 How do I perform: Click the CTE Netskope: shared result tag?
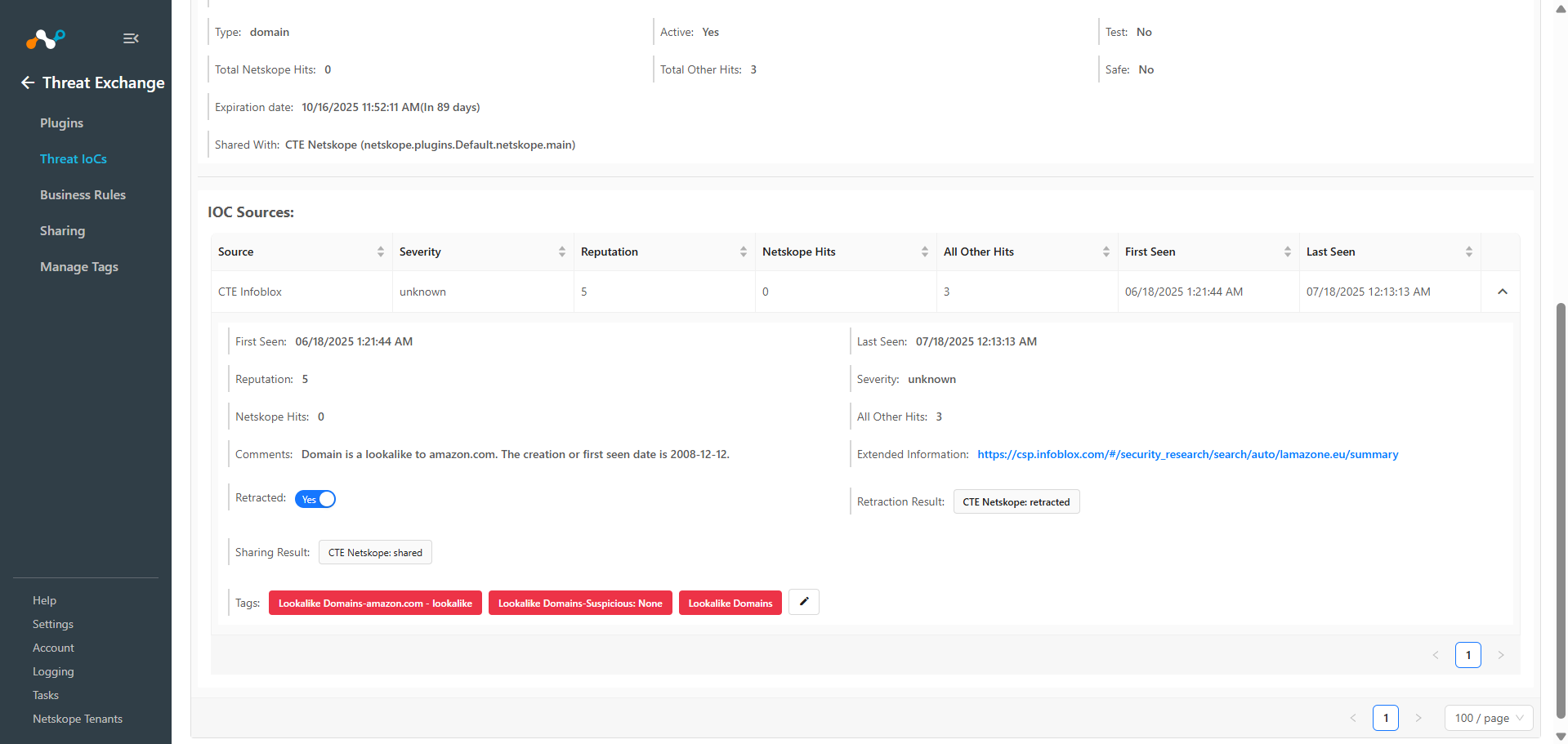pyautogui.click(x=375, y=552)
